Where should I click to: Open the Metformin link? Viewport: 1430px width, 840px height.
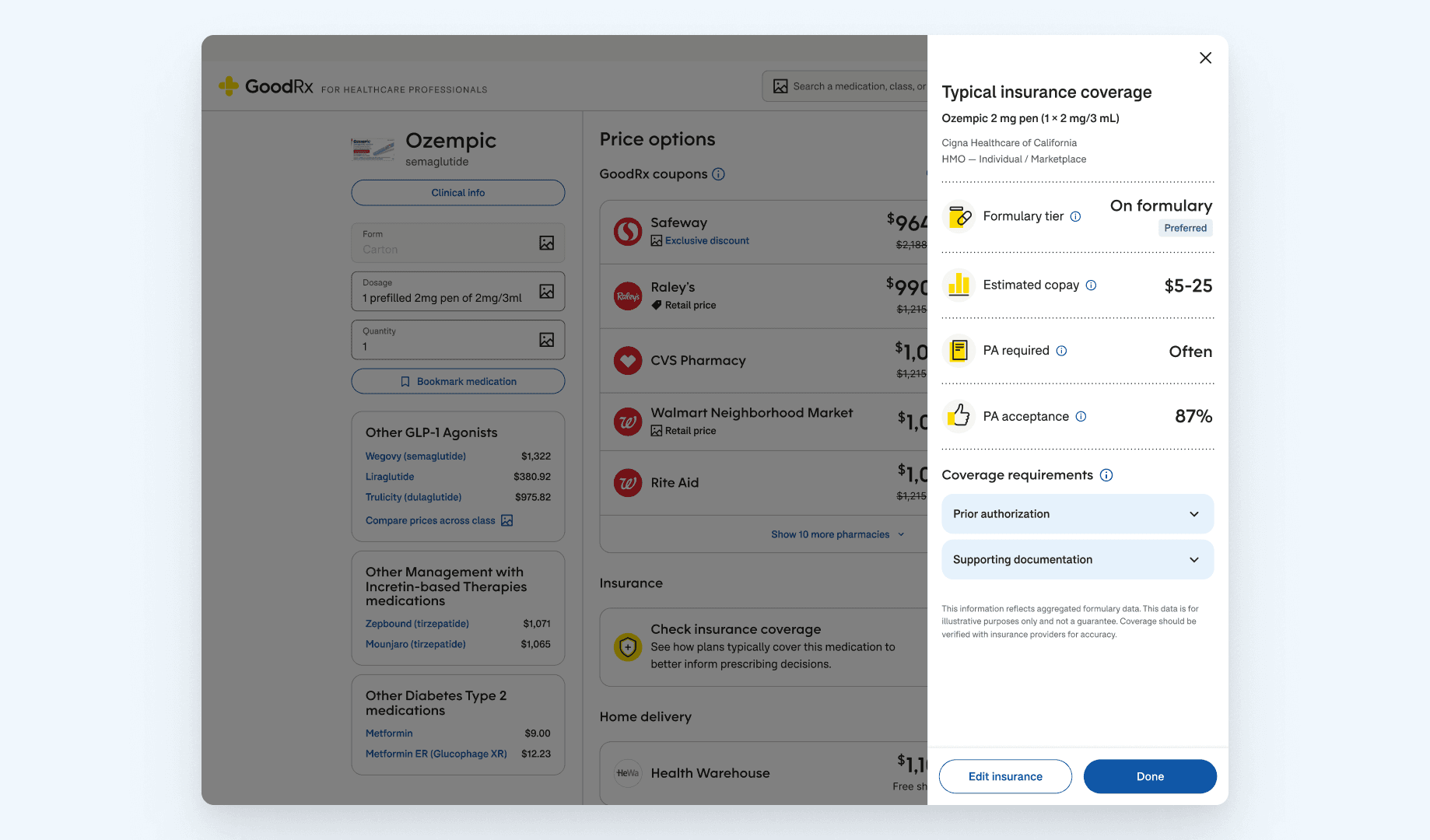pyautogui.click(x=389, y=733)
